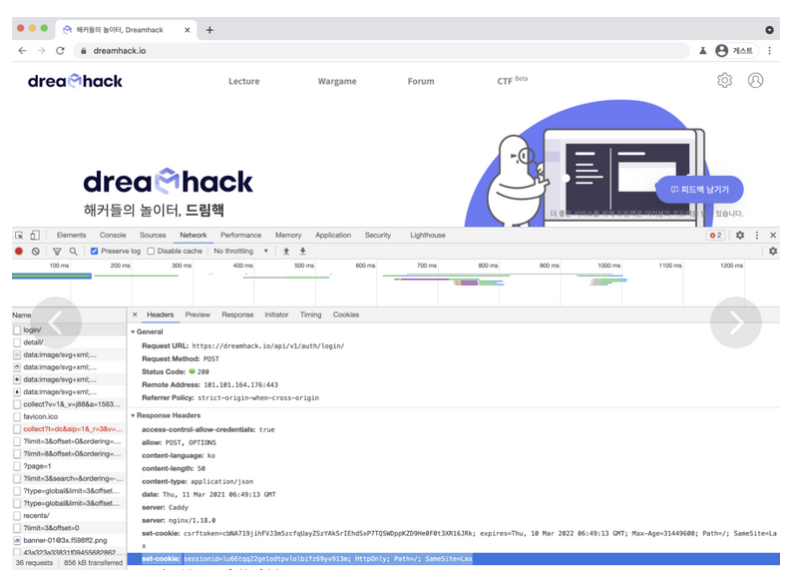This screenshot has width=792, height=582.
Task: Open the Response tab of request
Action: click(237, 315)
